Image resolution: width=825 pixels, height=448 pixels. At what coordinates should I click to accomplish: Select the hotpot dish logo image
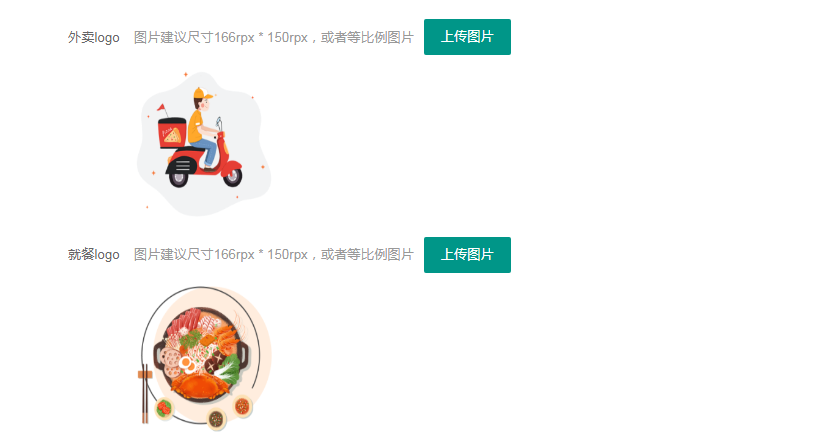coord(204,359)
